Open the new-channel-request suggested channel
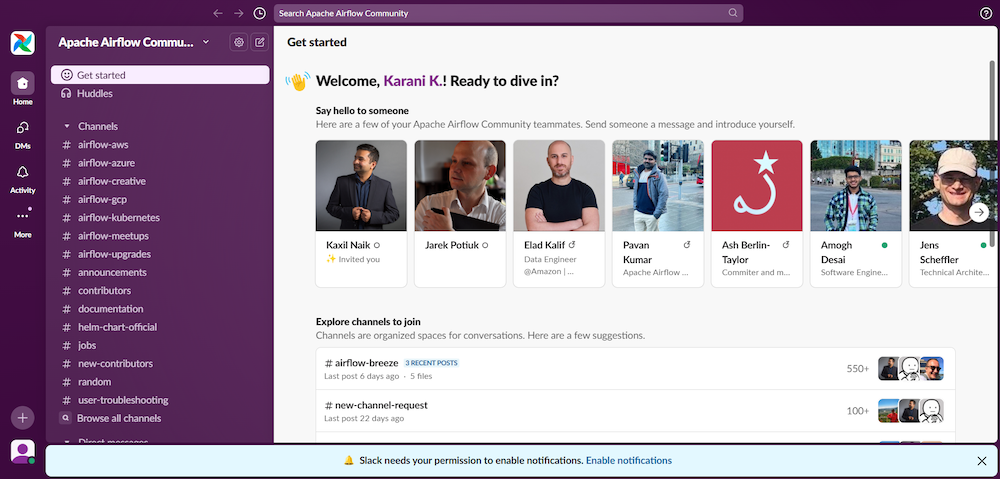This screenshot has width=1000, height=479. click(x=635, y=411)
